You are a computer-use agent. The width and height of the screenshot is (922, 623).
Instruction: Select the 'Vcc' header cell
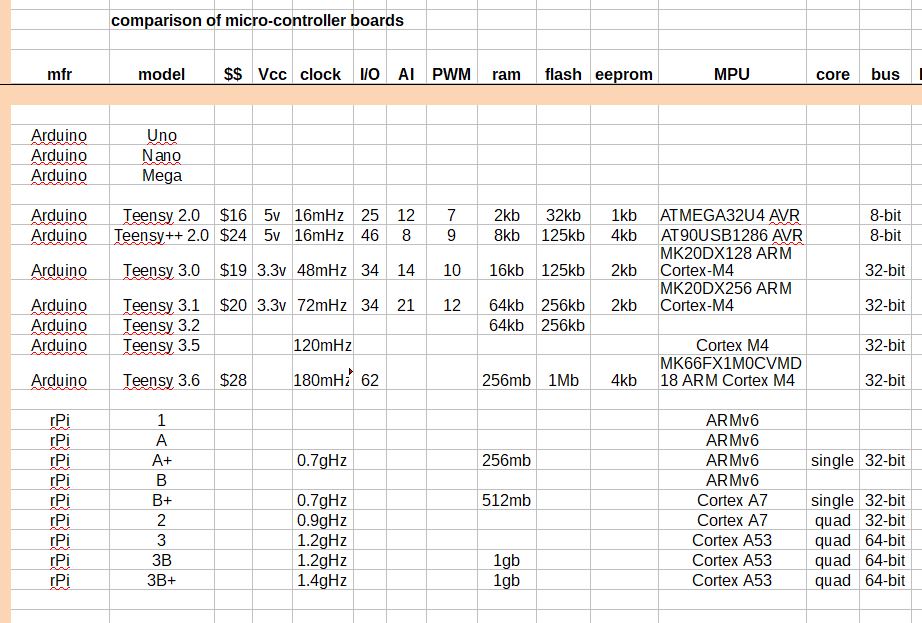click(x=272, y=75)
